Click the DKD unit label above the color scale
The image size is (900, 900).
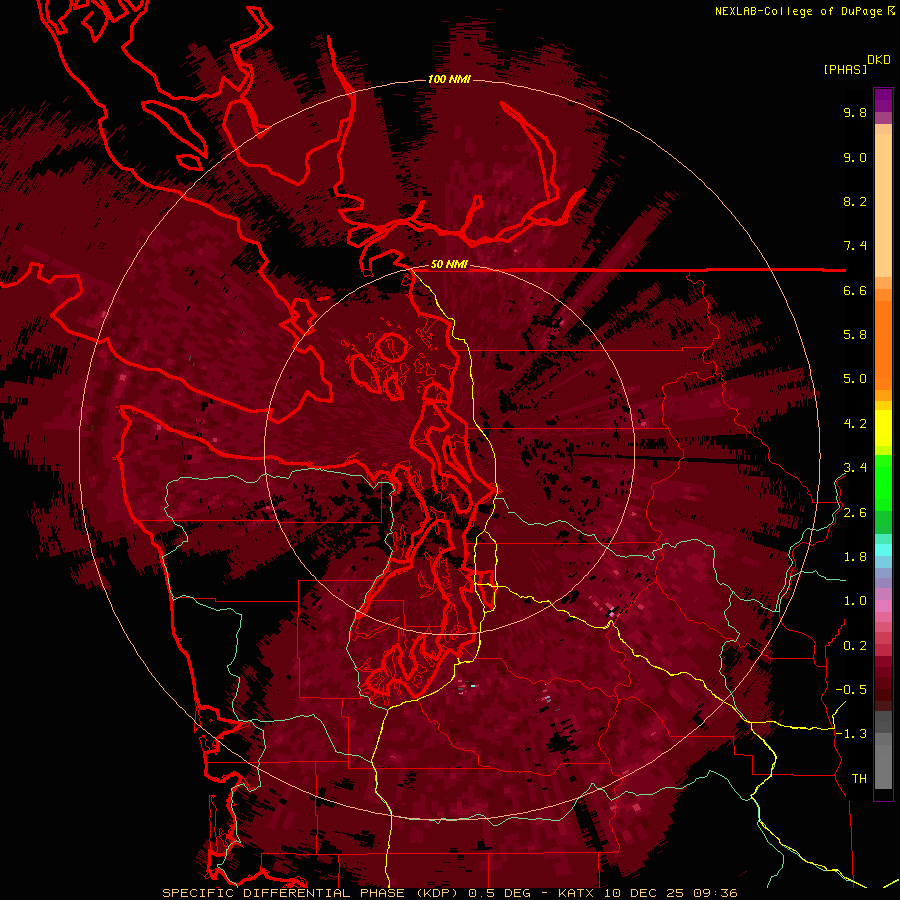(879, 60)
